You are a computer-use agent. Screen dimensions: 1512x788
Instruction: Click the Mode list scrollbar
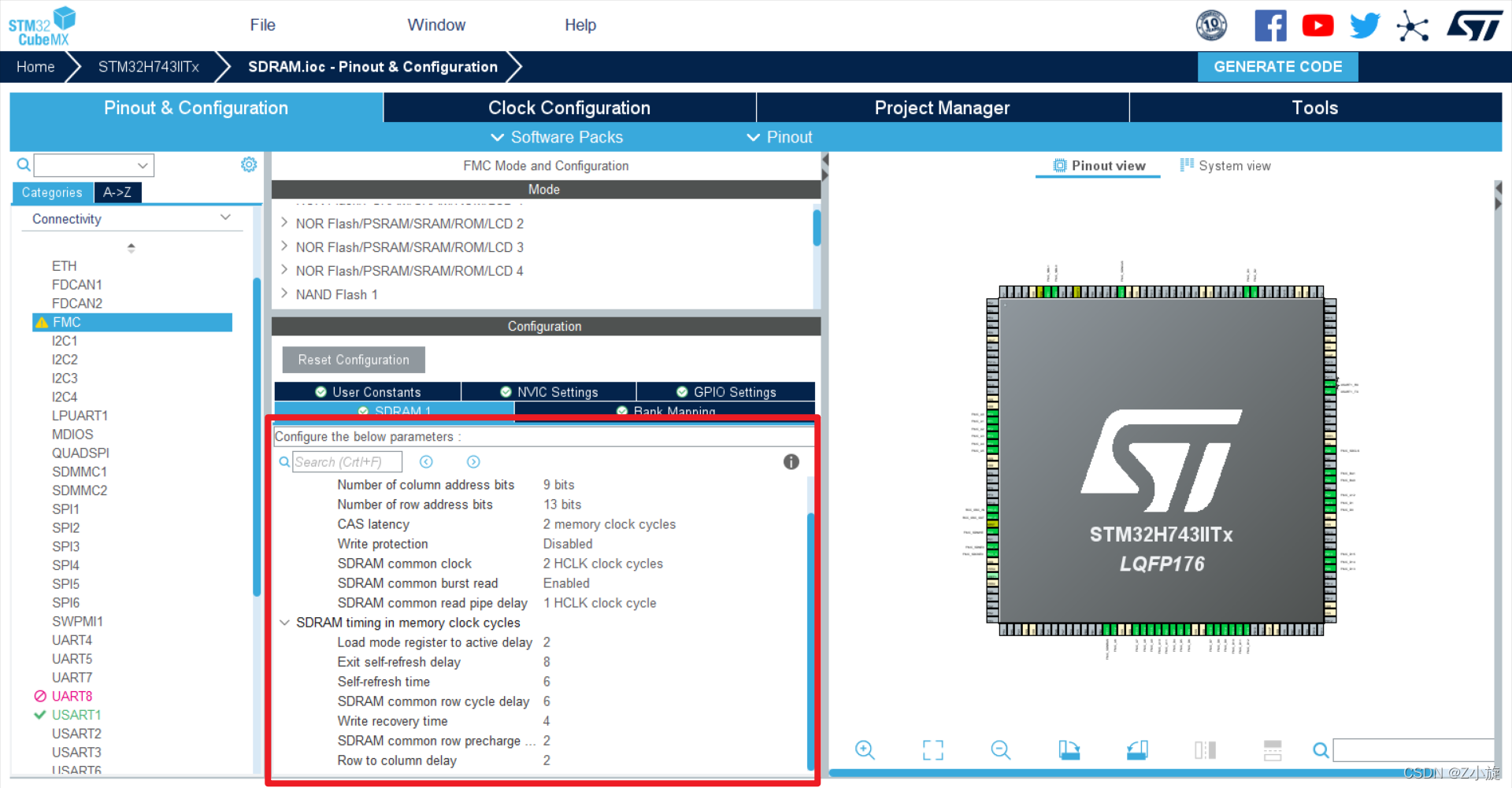click(817, 228)
